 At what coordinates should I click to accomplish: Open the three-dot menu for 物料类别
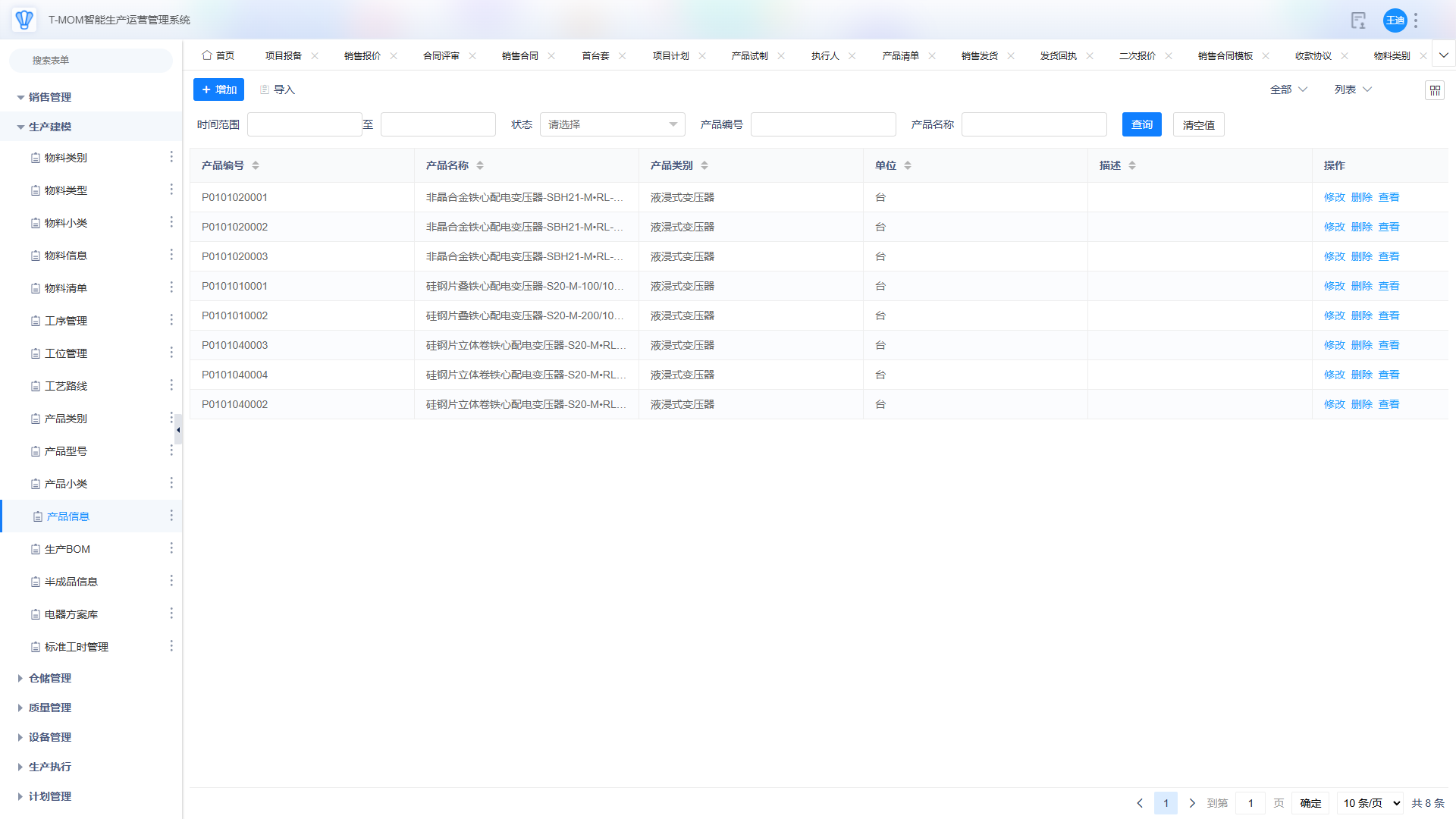(171, 157)
